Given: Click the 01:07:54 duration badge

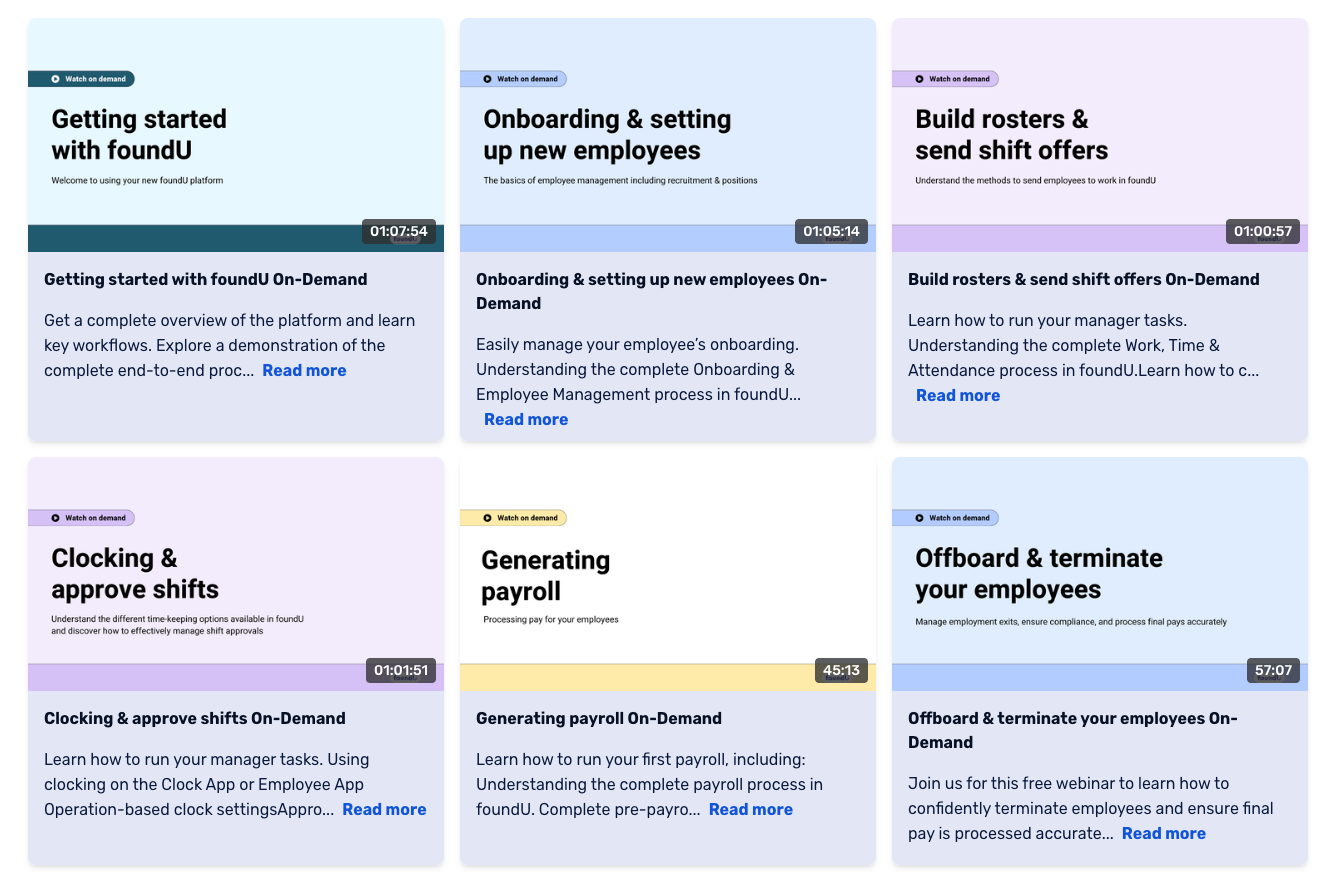Looking at the screenshot, I should pyautogui.click(x=398, y=232).
